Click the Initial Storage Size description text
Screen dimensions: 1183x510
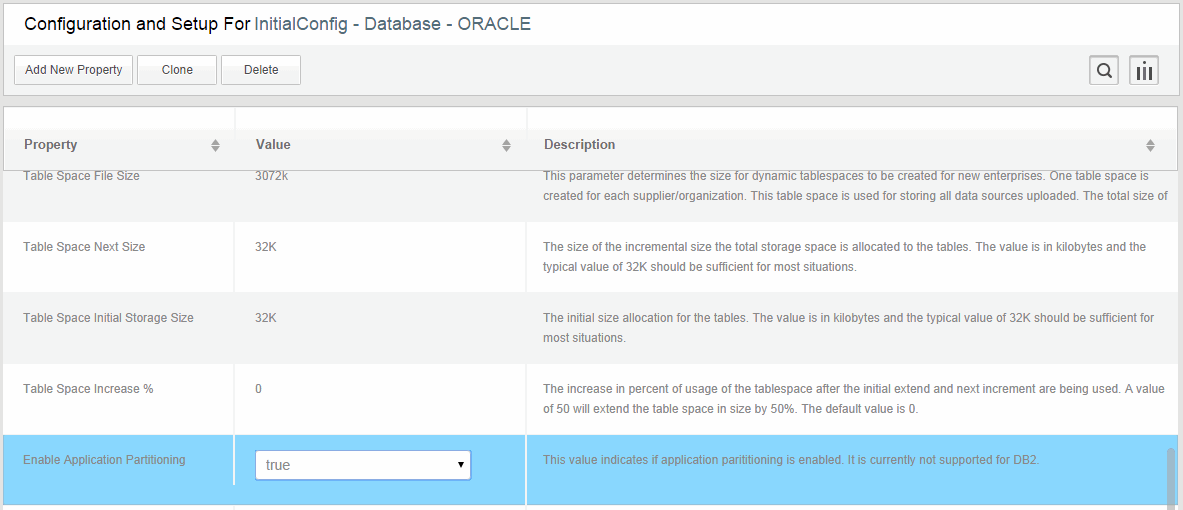pos(849,327)
